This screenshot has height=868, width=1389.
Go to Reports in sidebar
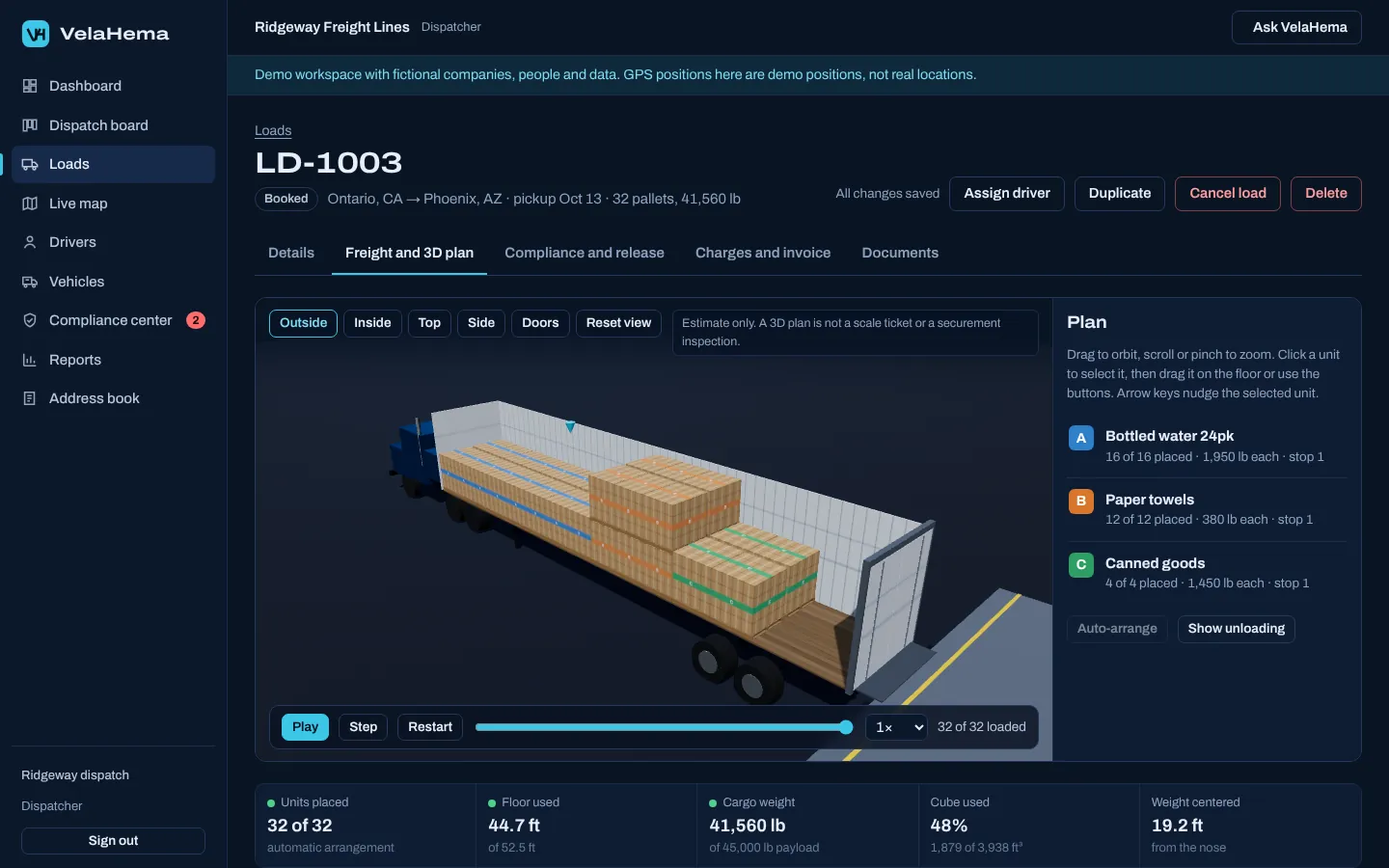click(x=113, y=360)
